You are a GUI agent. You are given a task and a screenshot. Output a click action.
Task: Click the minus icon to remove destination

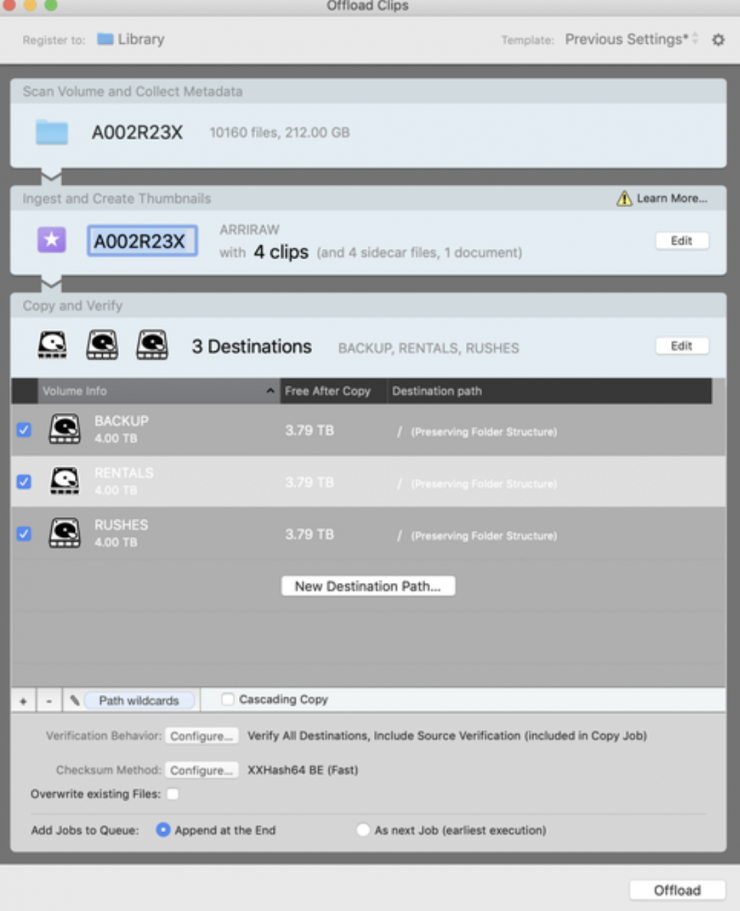[x=49, y=701]
